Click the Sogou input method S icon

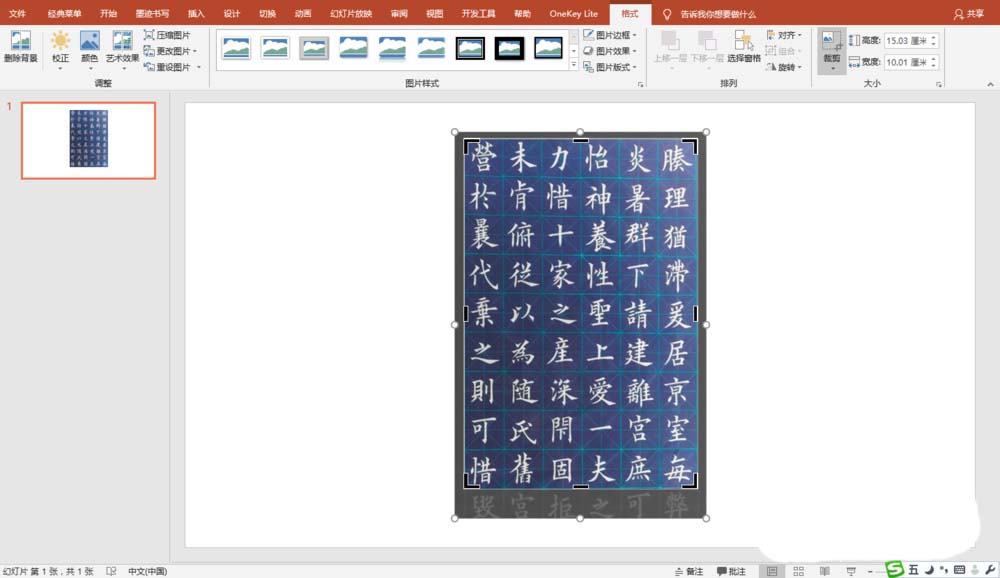tap(895, 569)
